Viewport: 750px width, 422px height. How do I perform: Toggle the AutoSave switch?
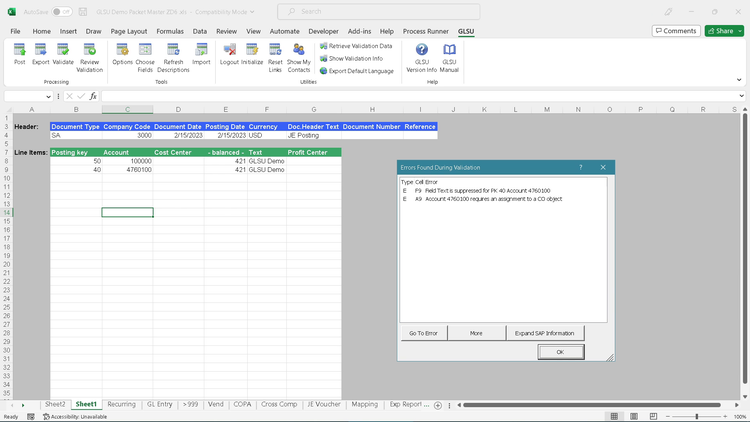coord(62,11)
